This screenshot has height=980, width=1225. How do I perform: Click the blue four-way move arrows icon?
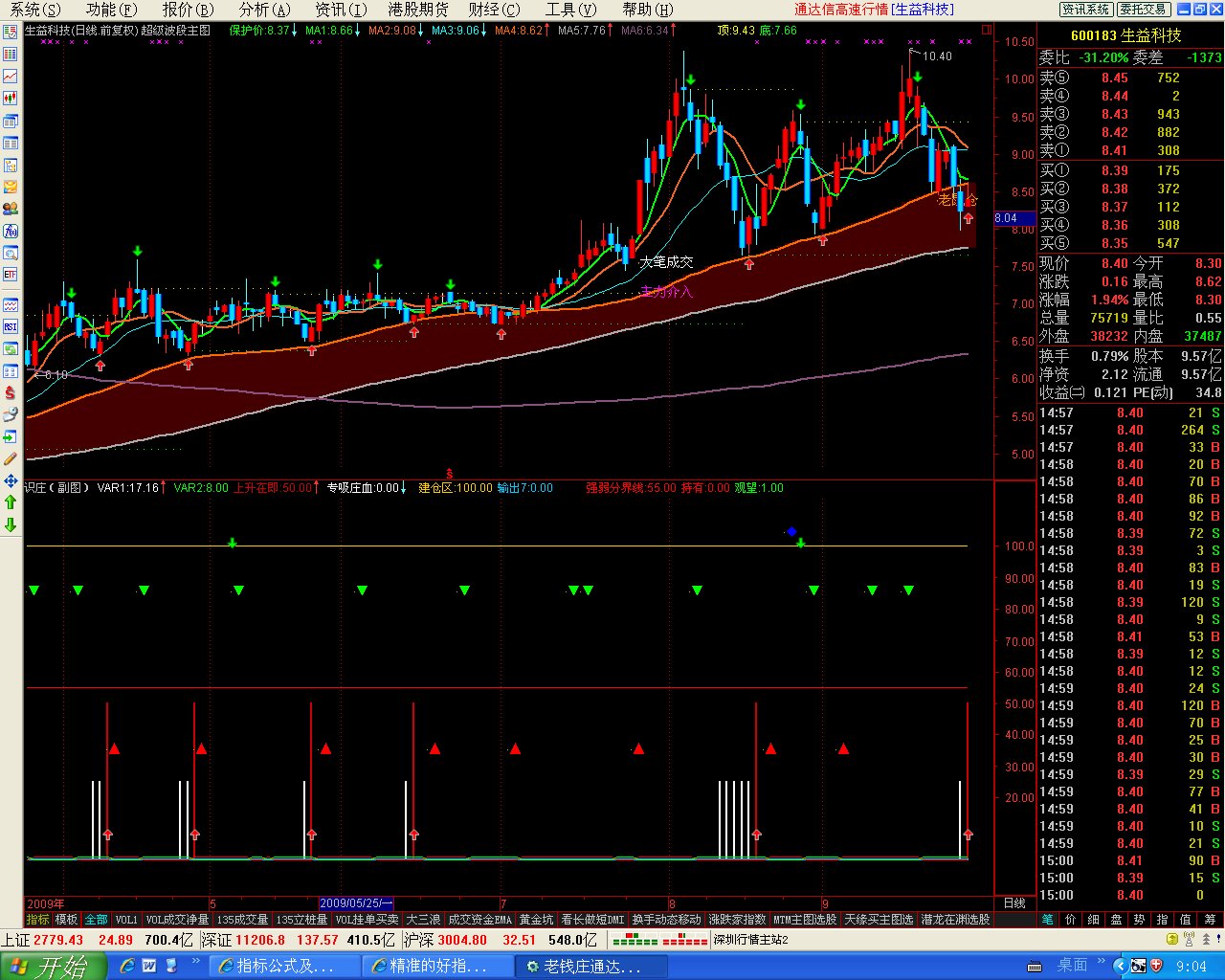(x=11, y=480)
